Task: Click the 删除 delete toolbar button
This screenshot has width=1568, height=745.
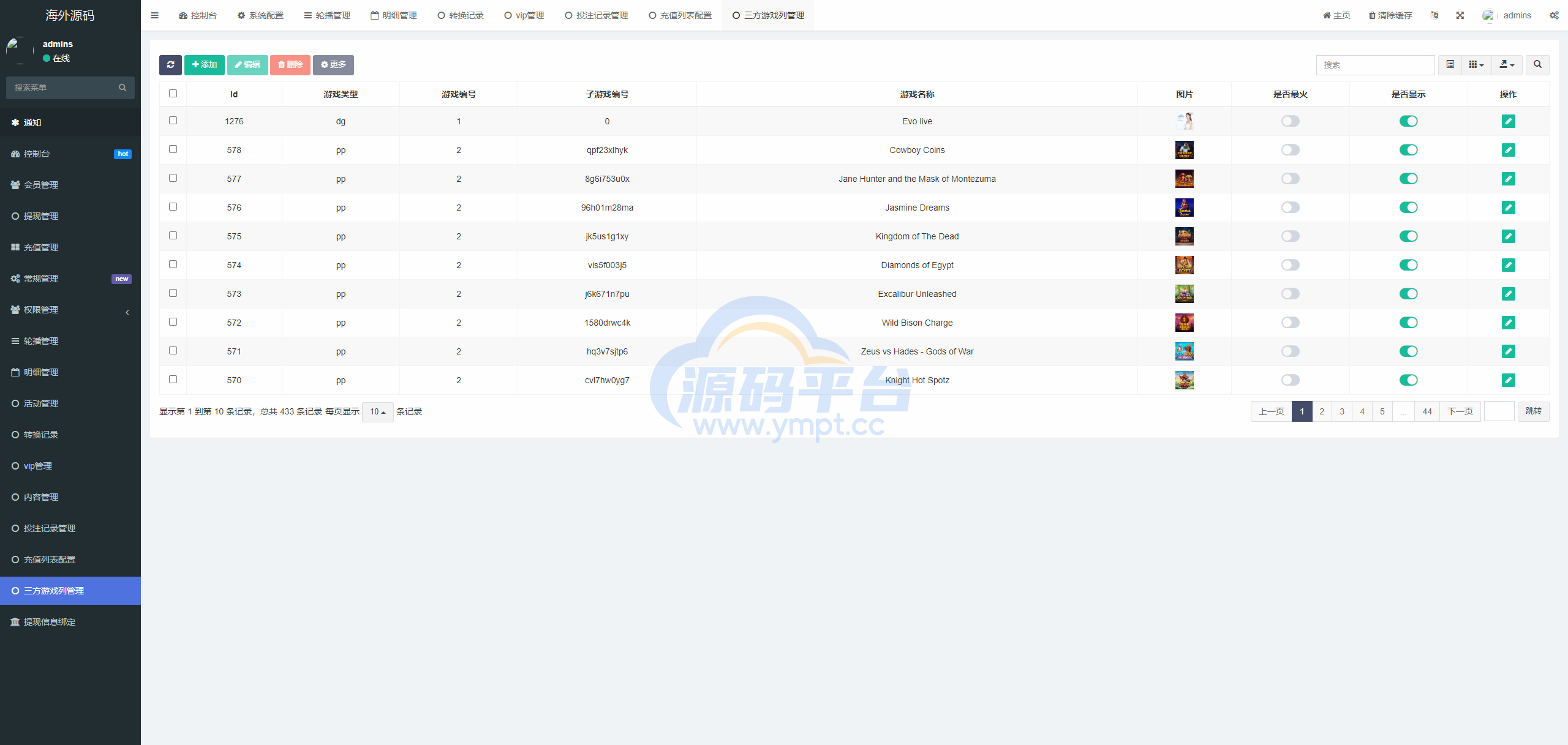Action: (x=290, y=65)
